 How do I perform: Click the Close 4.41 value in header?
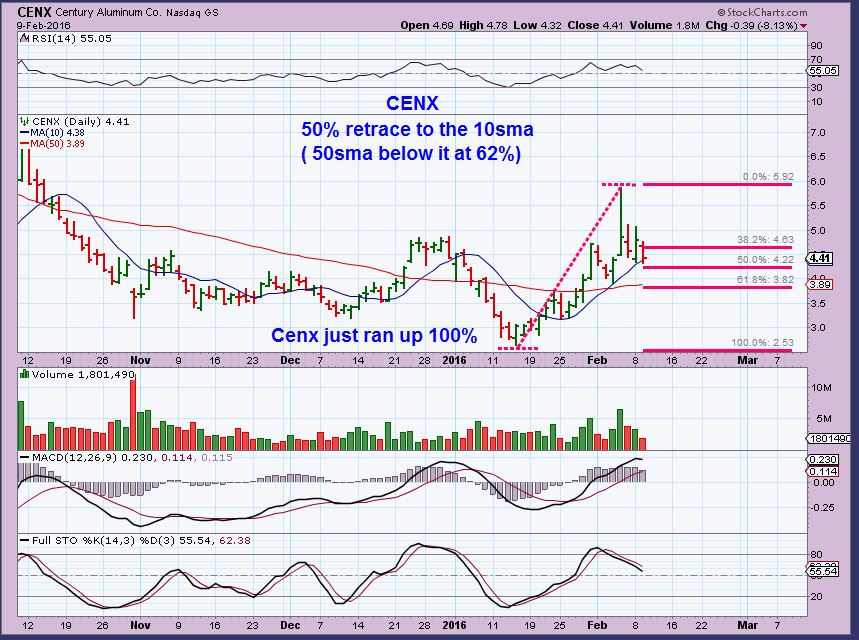595,25
